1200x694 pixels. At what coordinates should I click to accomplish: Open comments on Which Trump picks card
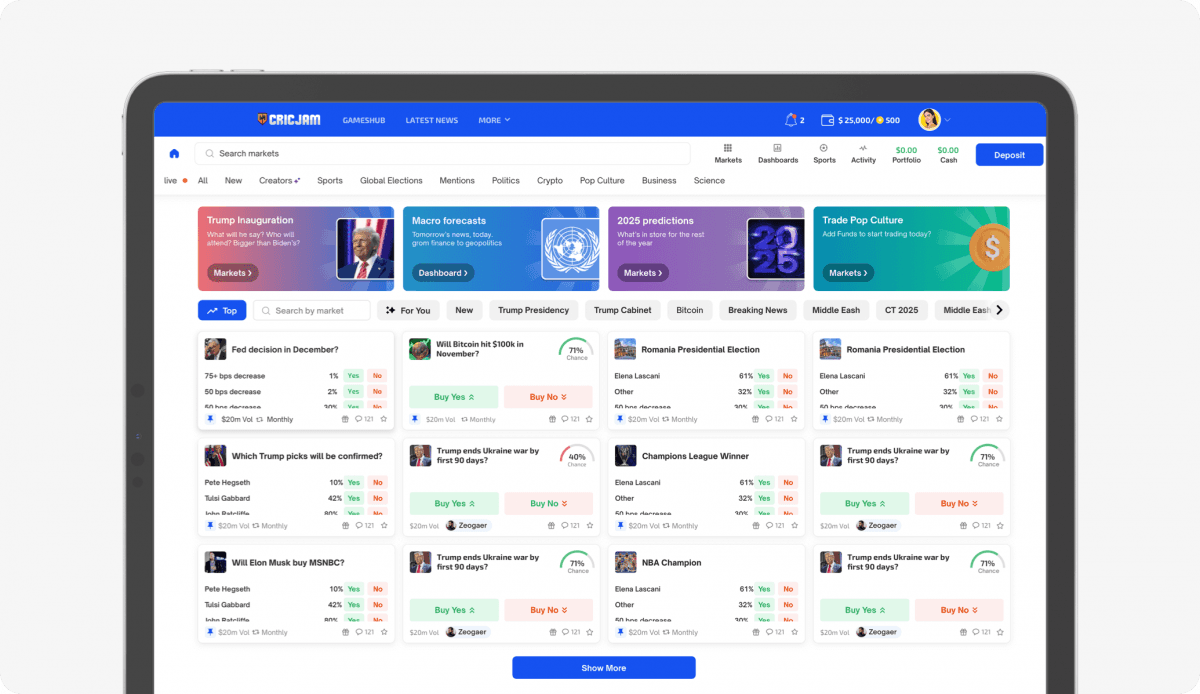[x=365, y=525]
